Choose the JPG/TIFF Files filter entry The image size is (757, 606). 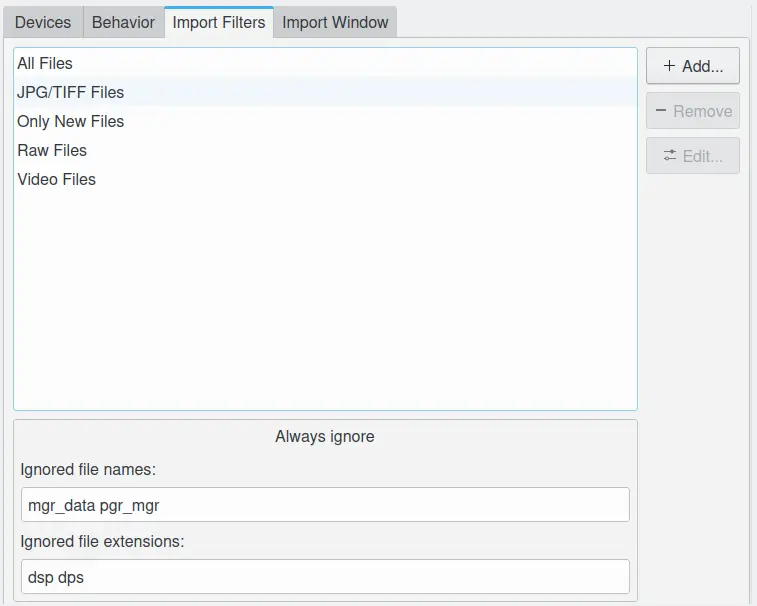pyautogui.click(x=70, y=92)
